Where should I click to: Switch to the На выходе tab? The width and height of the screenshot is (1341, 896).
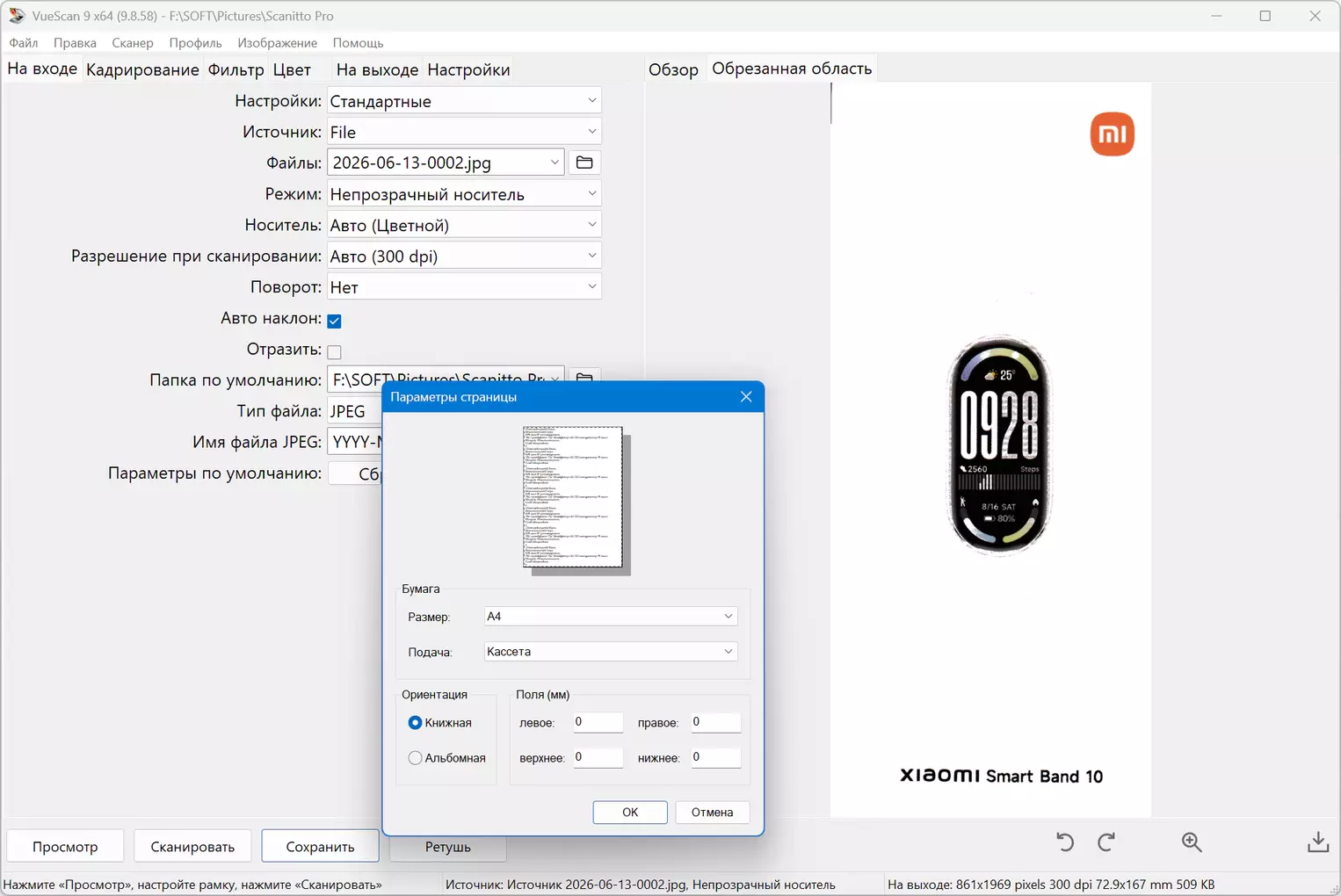pos(377,69)
